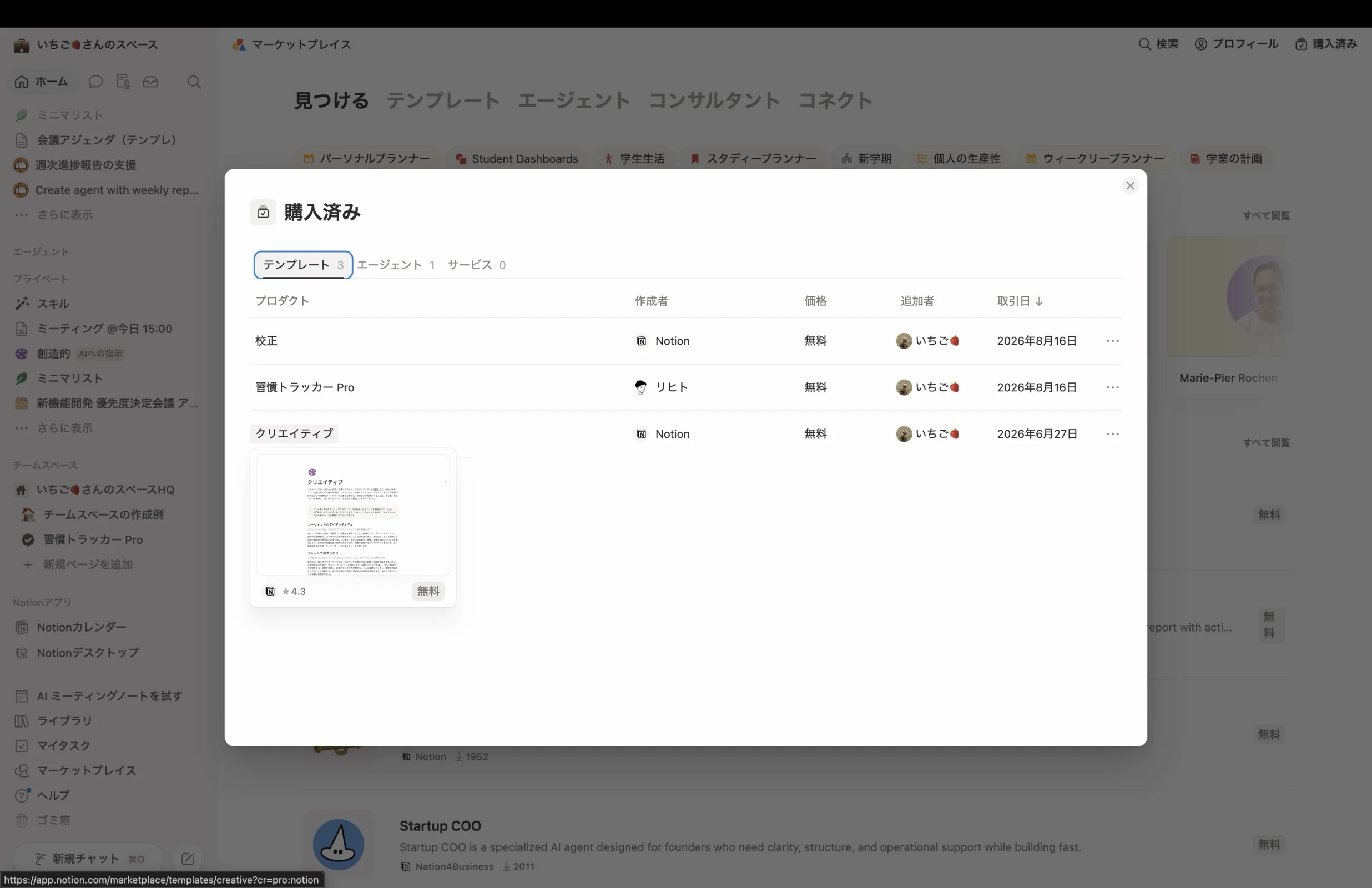Click Notion creator in 校正 row

tap(662, 341)
